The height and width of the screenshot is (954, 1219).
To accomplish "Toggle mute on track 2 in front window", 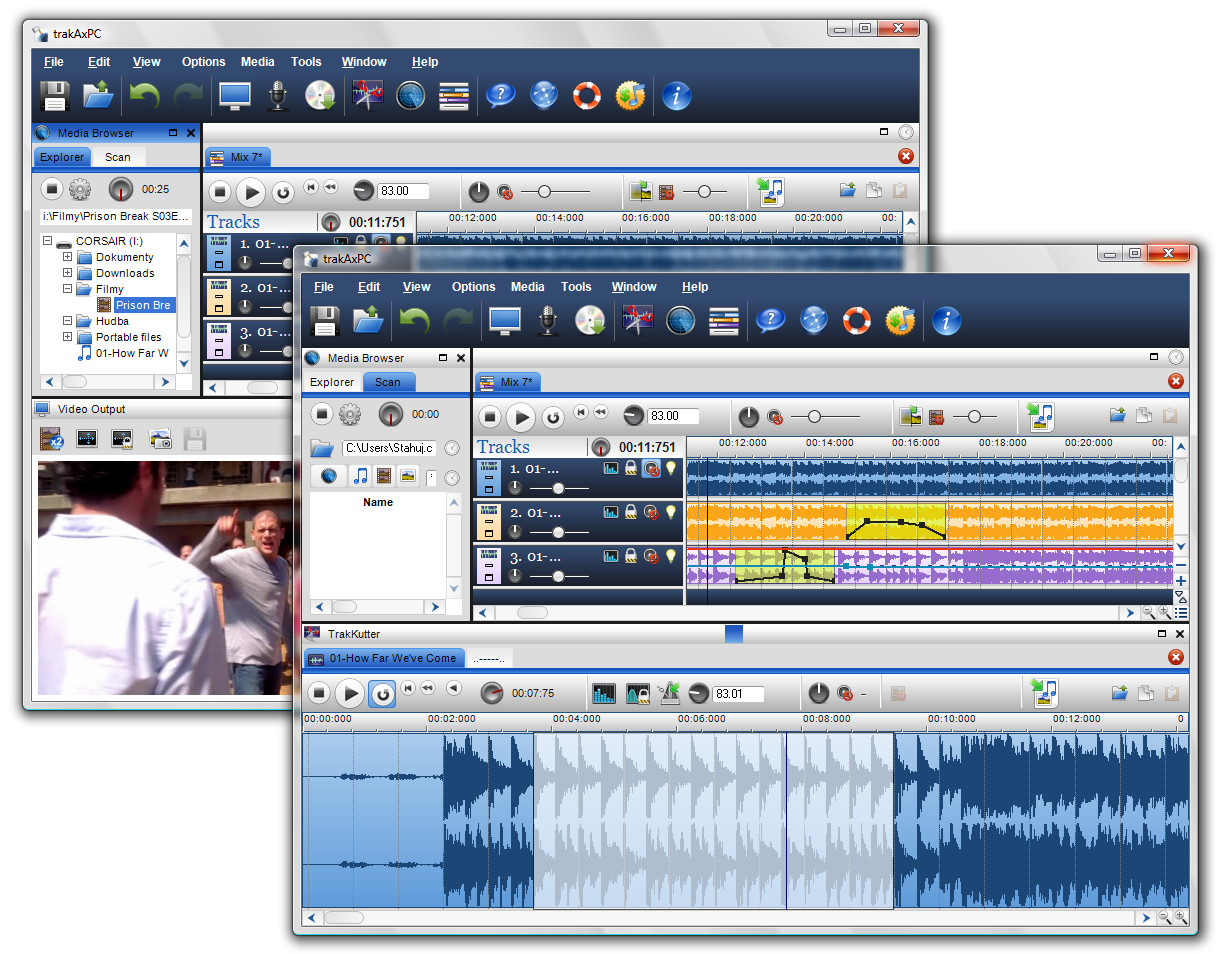I will point(651,512).
